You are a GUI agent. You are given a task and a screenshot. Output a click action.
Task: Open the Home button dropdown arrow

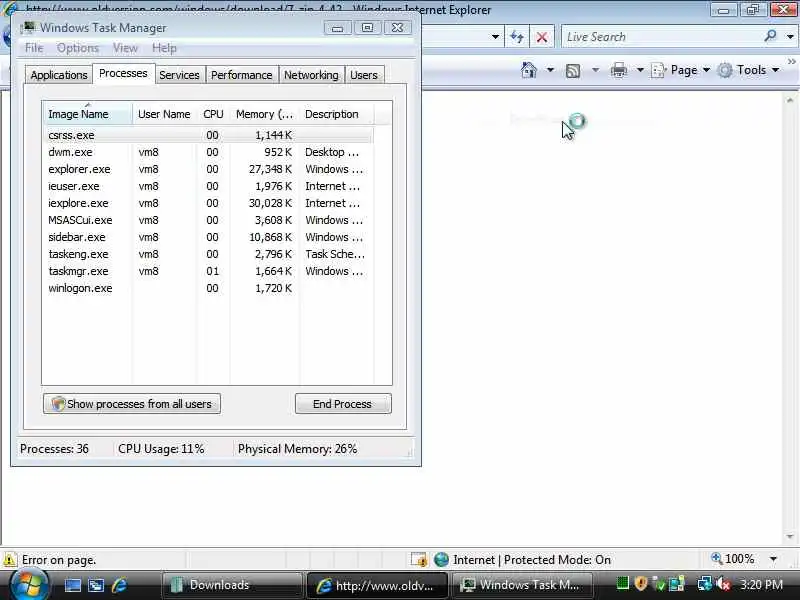coord(550,70)
